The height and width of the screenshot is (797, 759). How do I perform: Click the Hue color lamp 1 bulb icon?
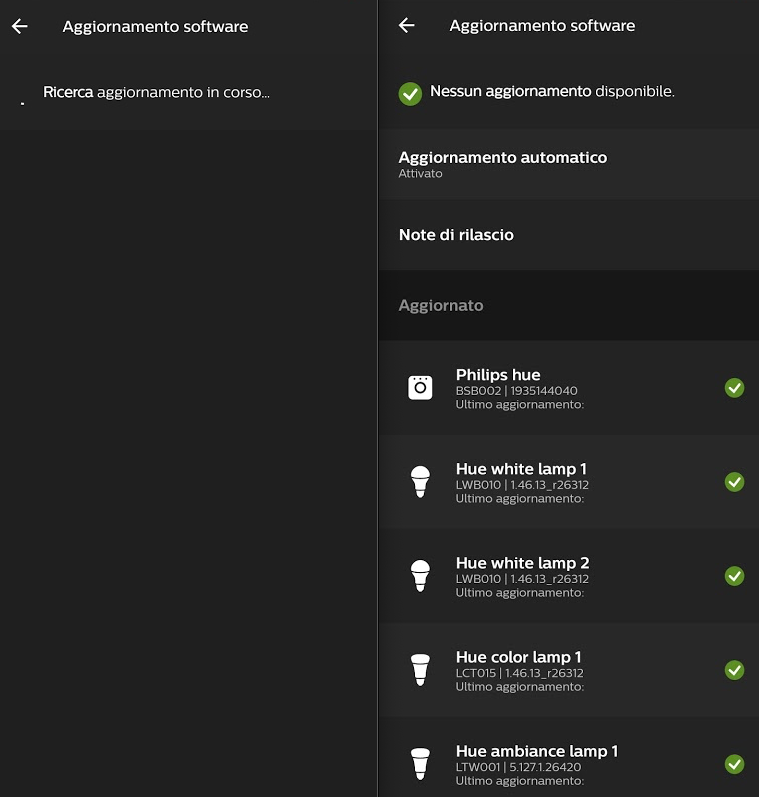(x=420, y=669)
